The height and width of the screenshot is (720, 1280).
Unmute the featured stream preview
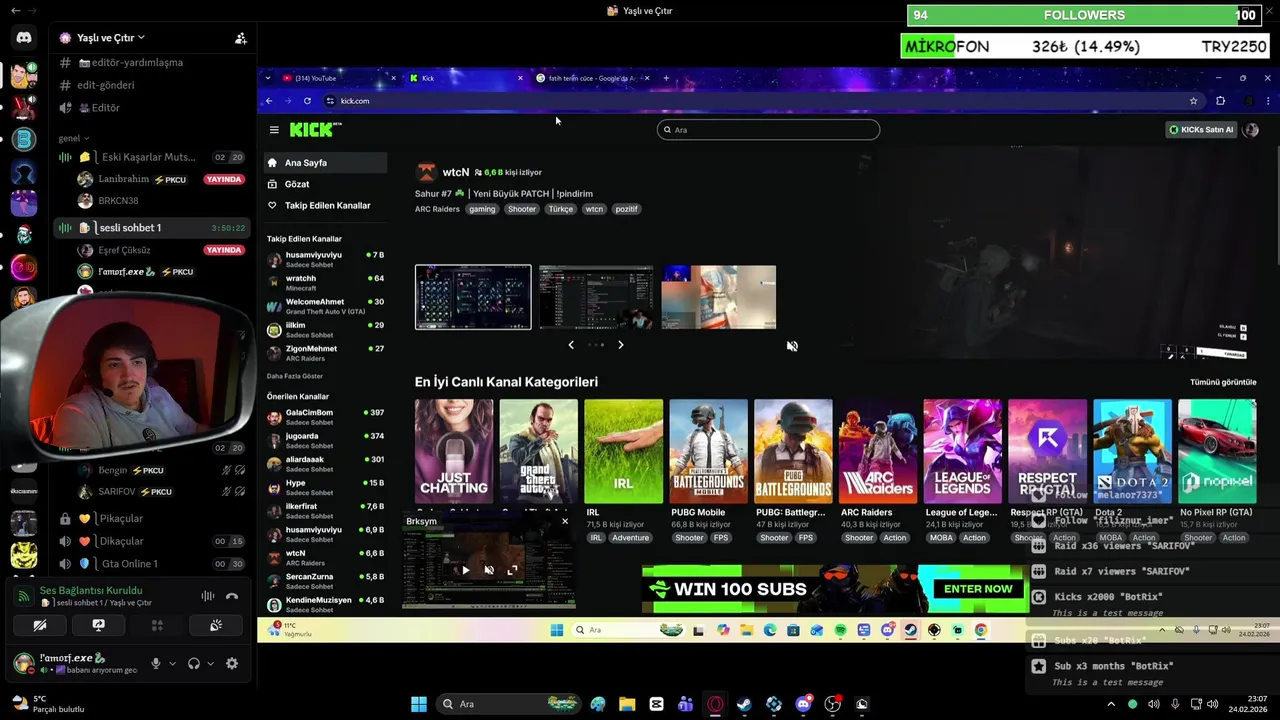click(x=792, y=346)
